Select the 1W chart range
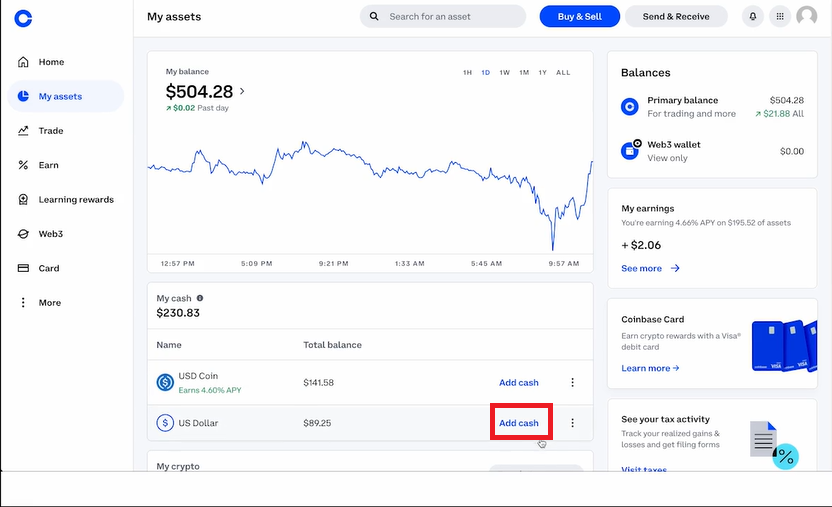This screenshot has width=832, height=507. (505, 73)
